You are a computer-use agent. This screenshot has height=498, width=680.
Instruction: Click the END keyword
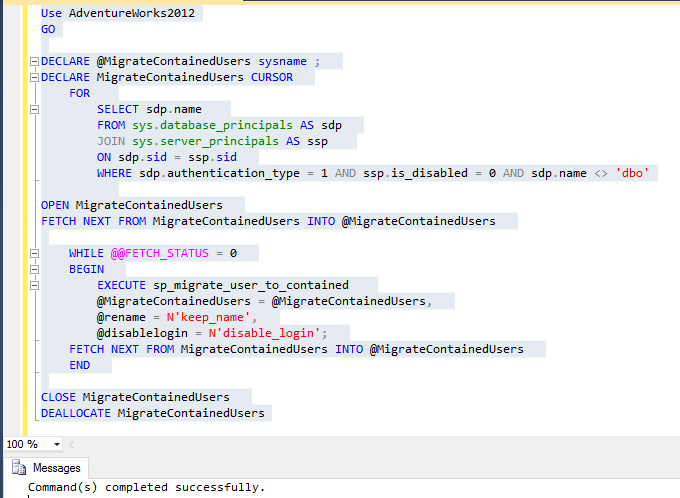click(80, 365)
